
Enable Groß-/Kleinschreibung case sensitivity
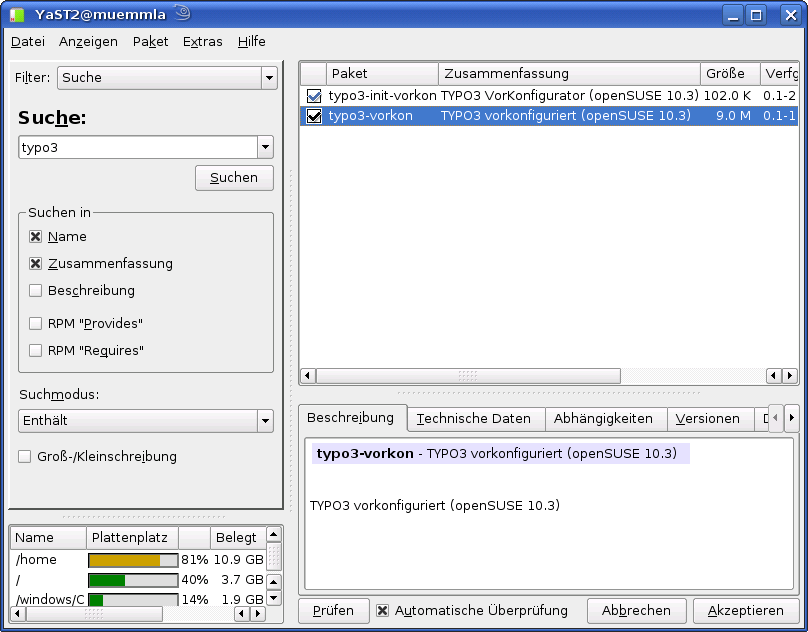24,456
